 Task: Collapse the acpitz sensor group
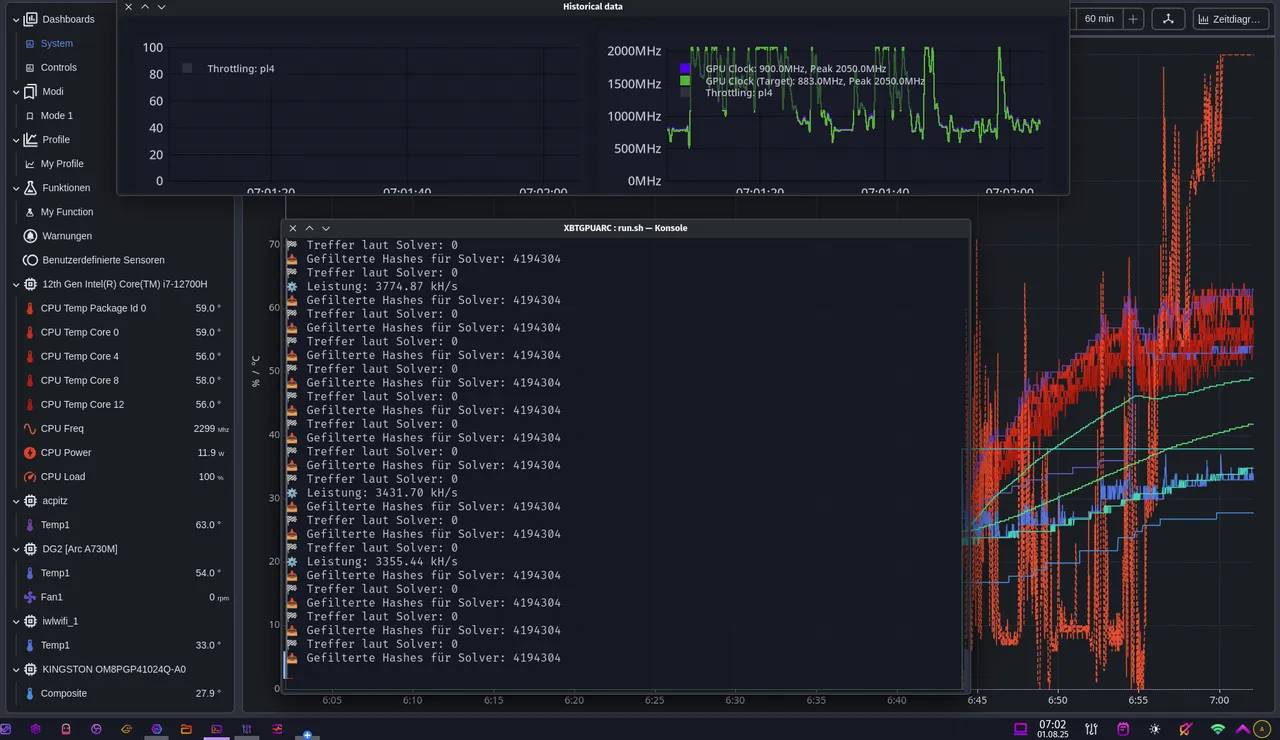pos(15,501)
